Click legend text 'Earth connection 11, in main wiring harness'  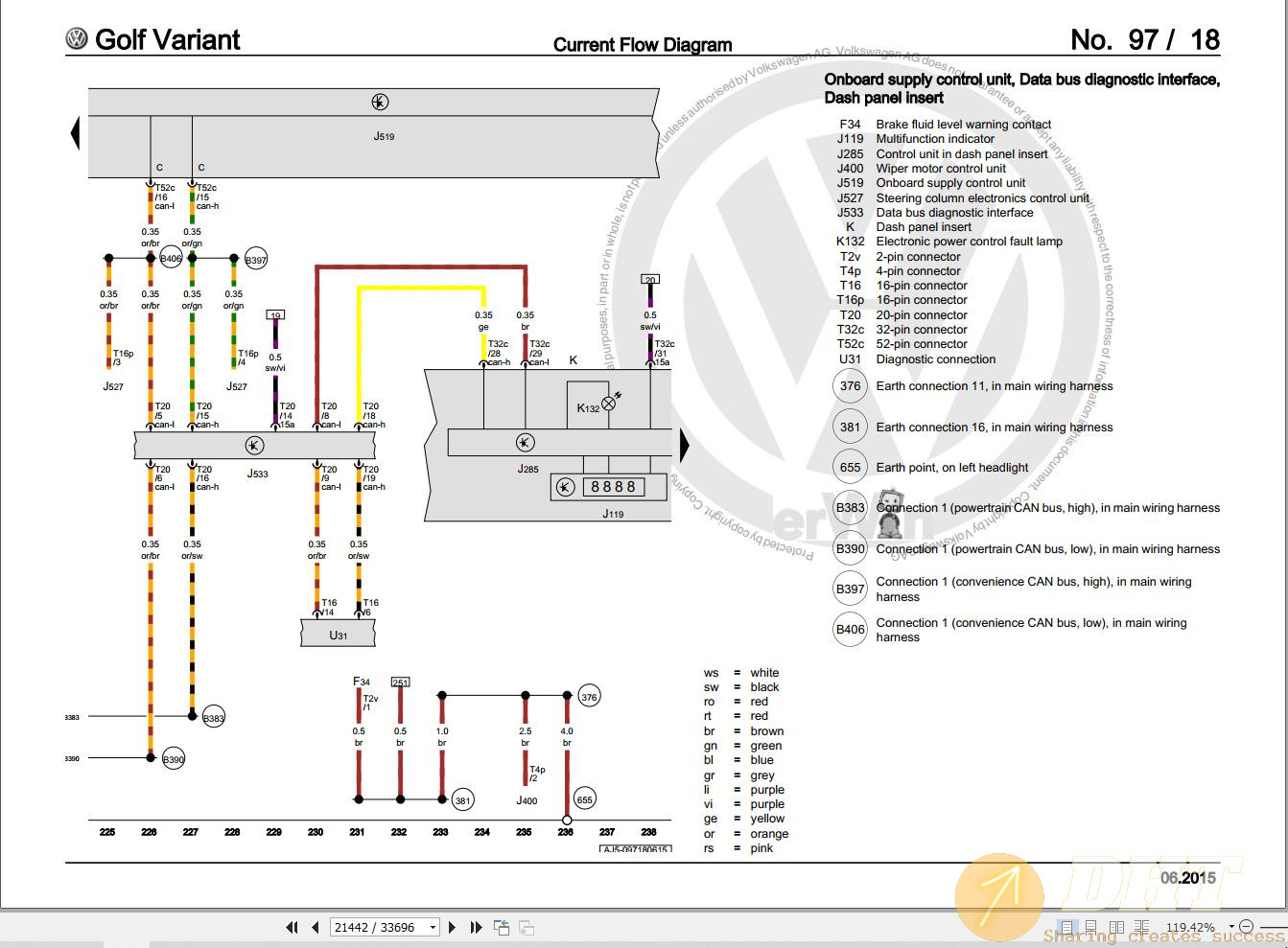coord(995,386)
